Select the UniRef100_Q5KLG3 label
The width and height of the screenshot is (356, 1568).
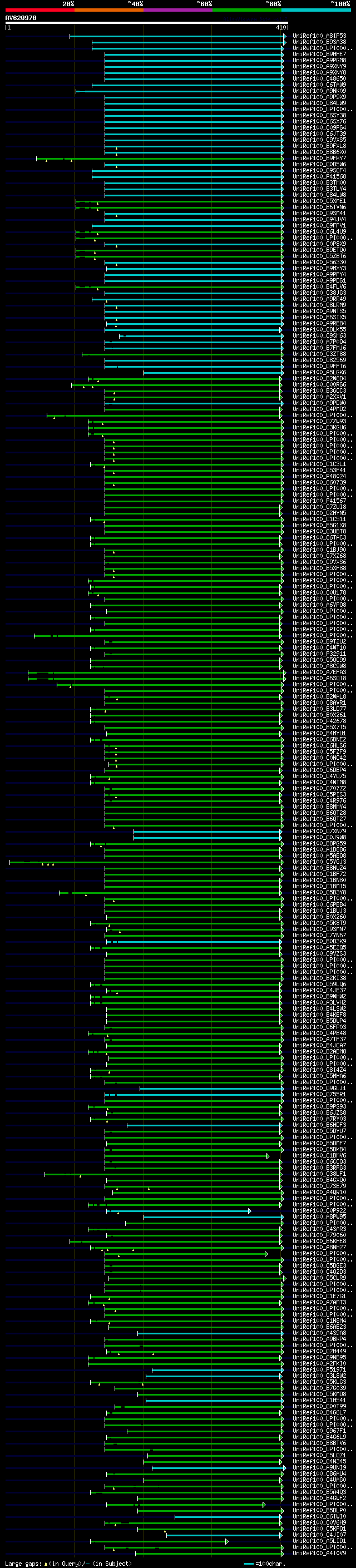[x=319, y=1381]
